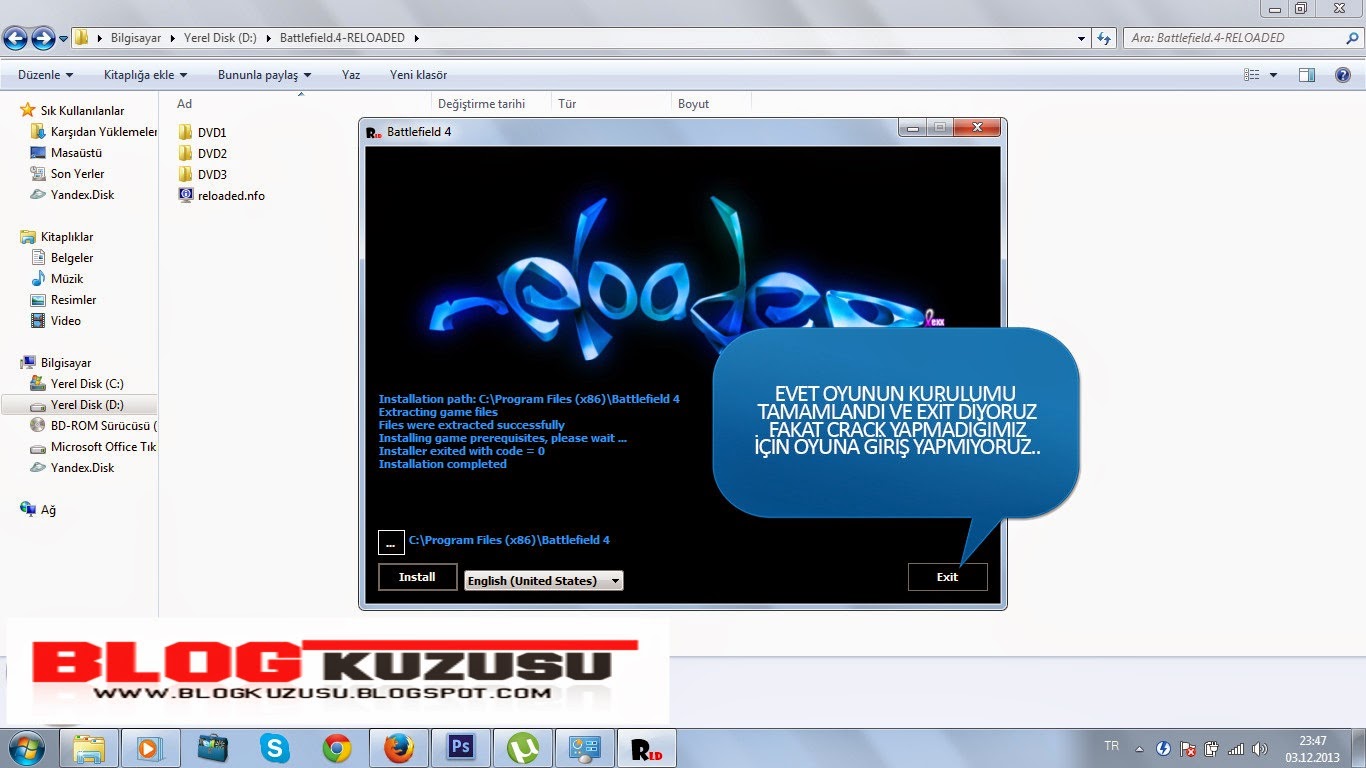Open Belgeler library
Viewport: 1366px width, 768px height.
pos(62,258)
